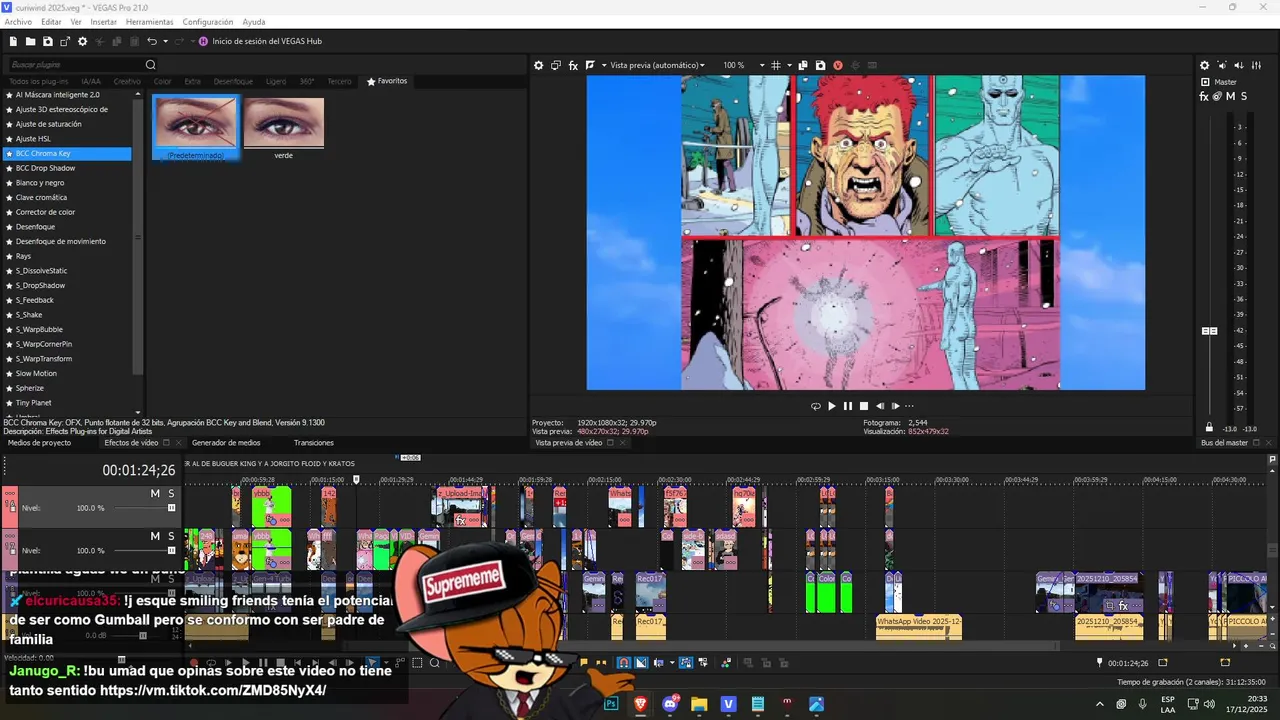Open the Configuración menu
The image size is (1280, 720).
pyautogui.click(x=208, y=22)
